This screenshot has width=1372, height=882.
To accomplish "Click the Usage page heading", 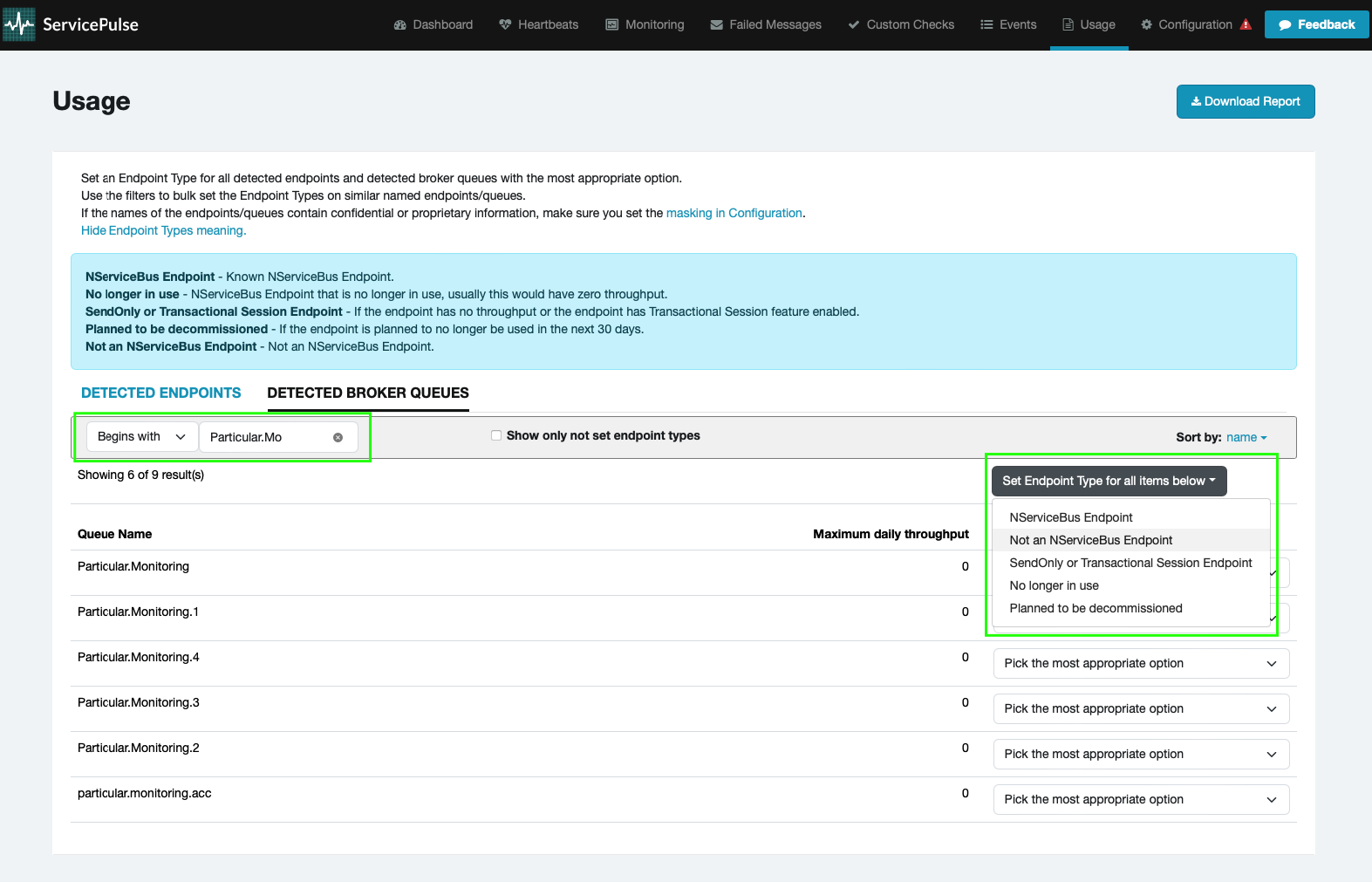I will 92,101.
